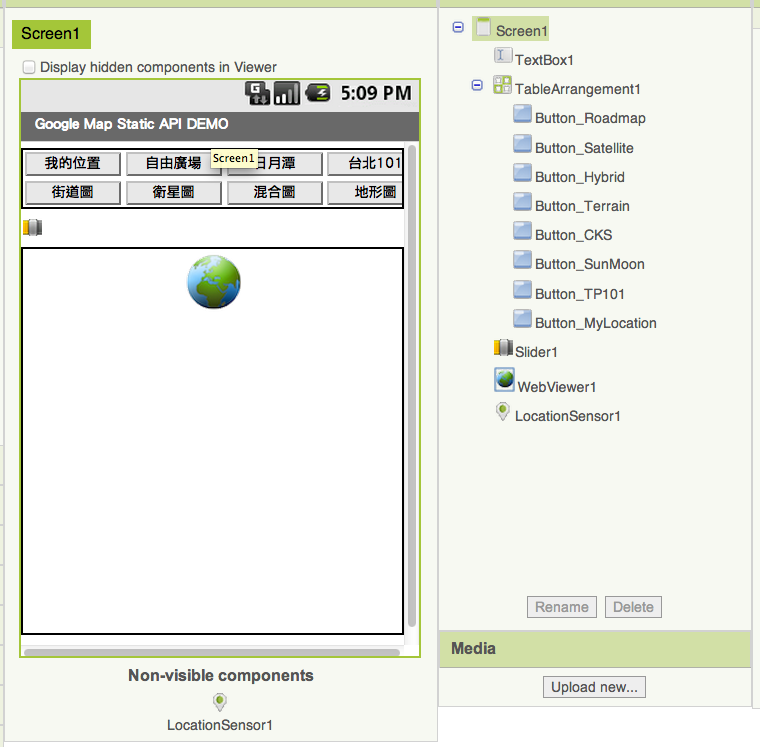Select the Screen1 label in the component tree
Screen dimensions: 760x747
coord(522,31)
